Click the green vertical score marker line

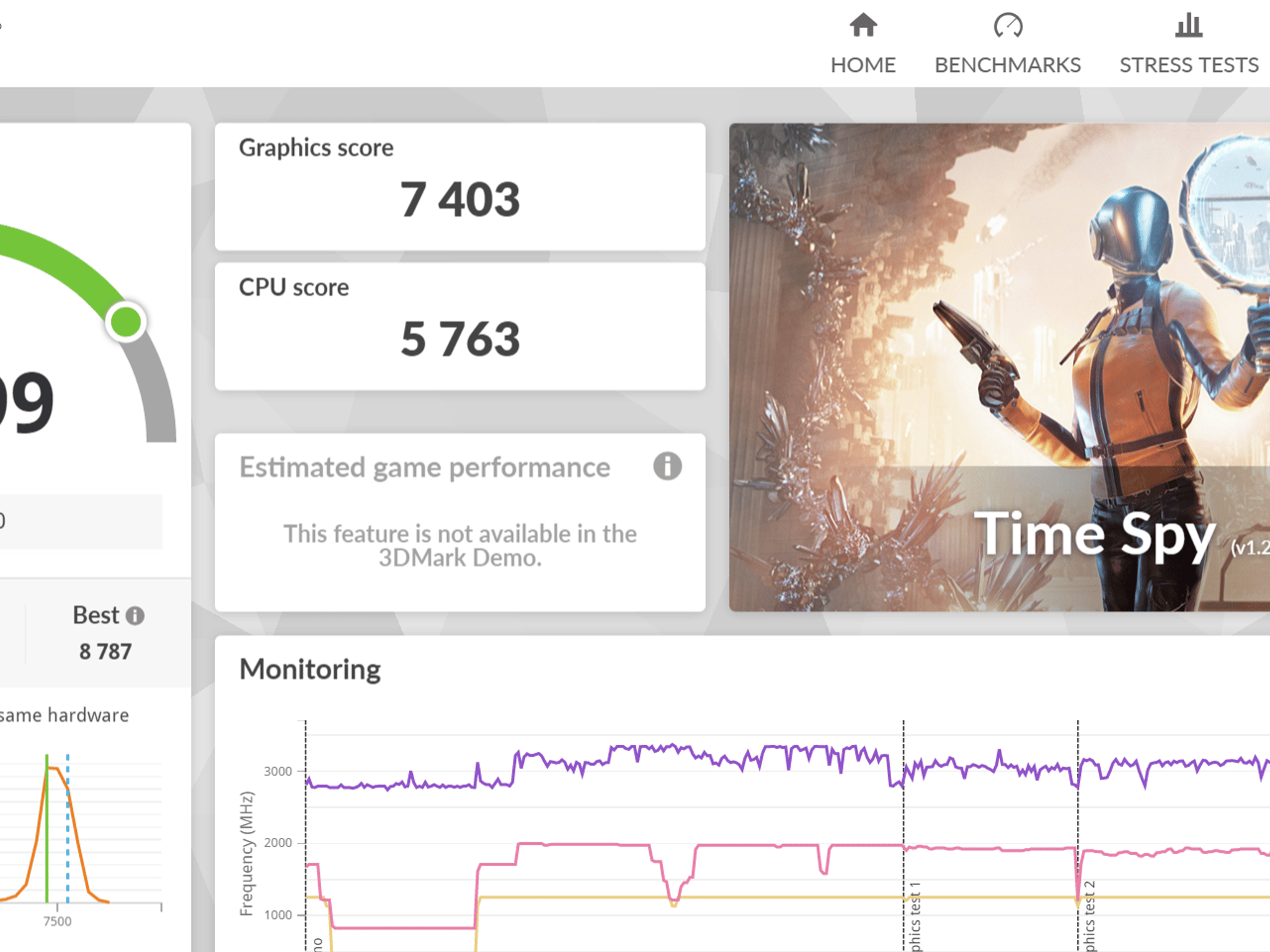point(47,828)
